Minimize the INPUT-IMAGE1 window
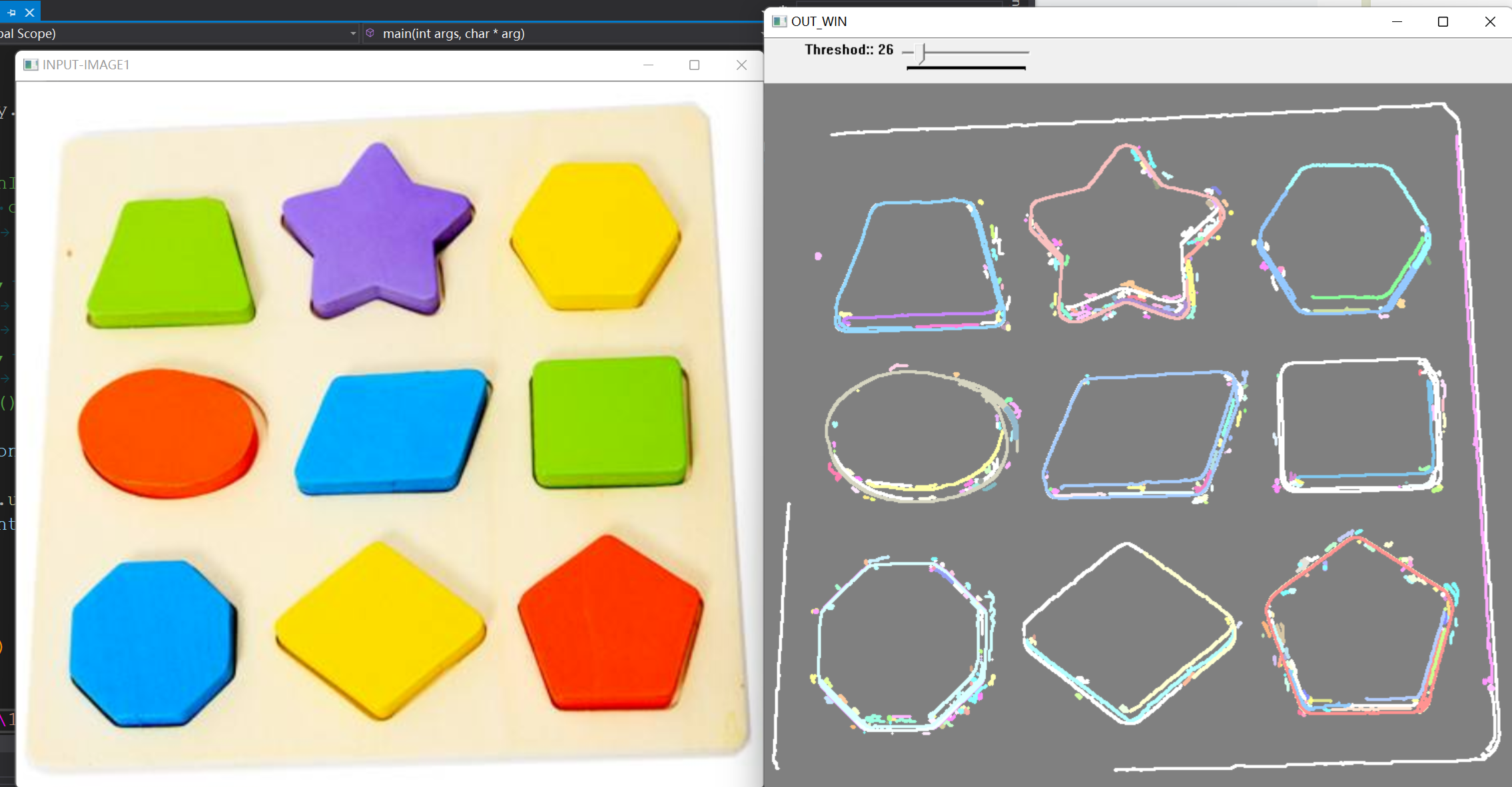The height and width of the screenshot is (787, 1512). (x=648, y=65)
